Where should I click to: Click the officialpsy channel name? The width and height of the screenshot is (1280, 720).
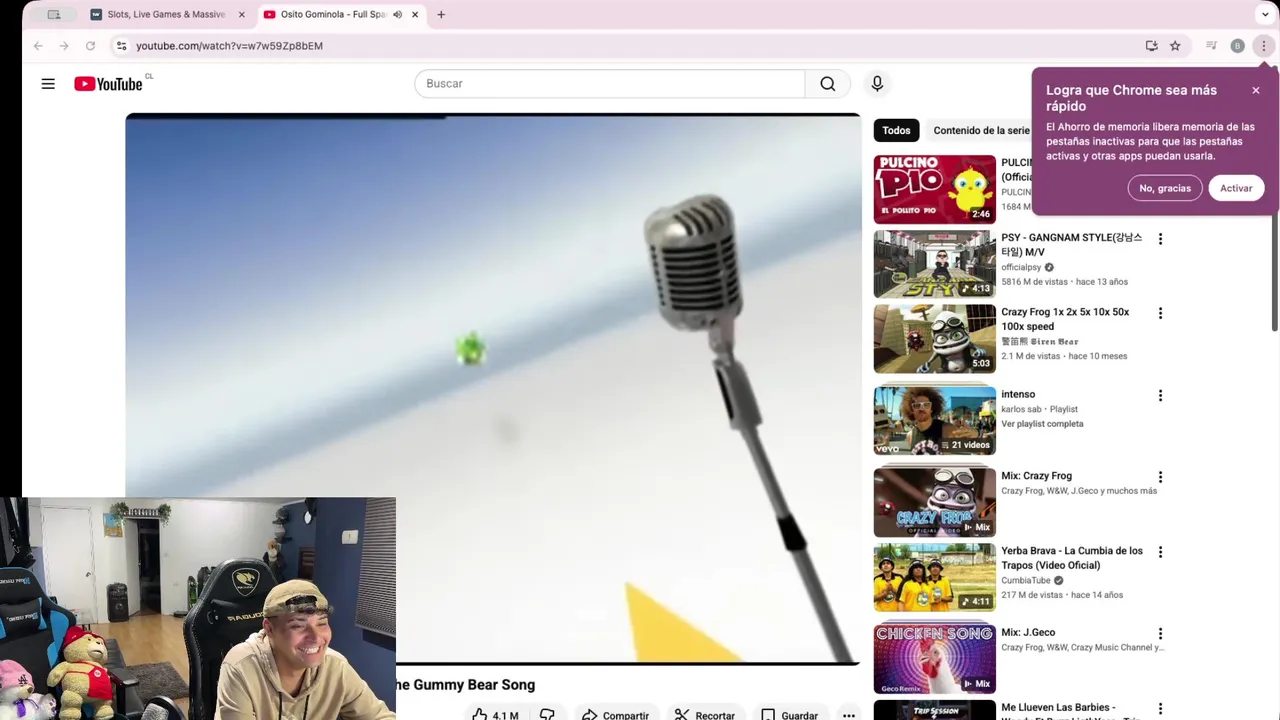click(x=1021, y=268)
